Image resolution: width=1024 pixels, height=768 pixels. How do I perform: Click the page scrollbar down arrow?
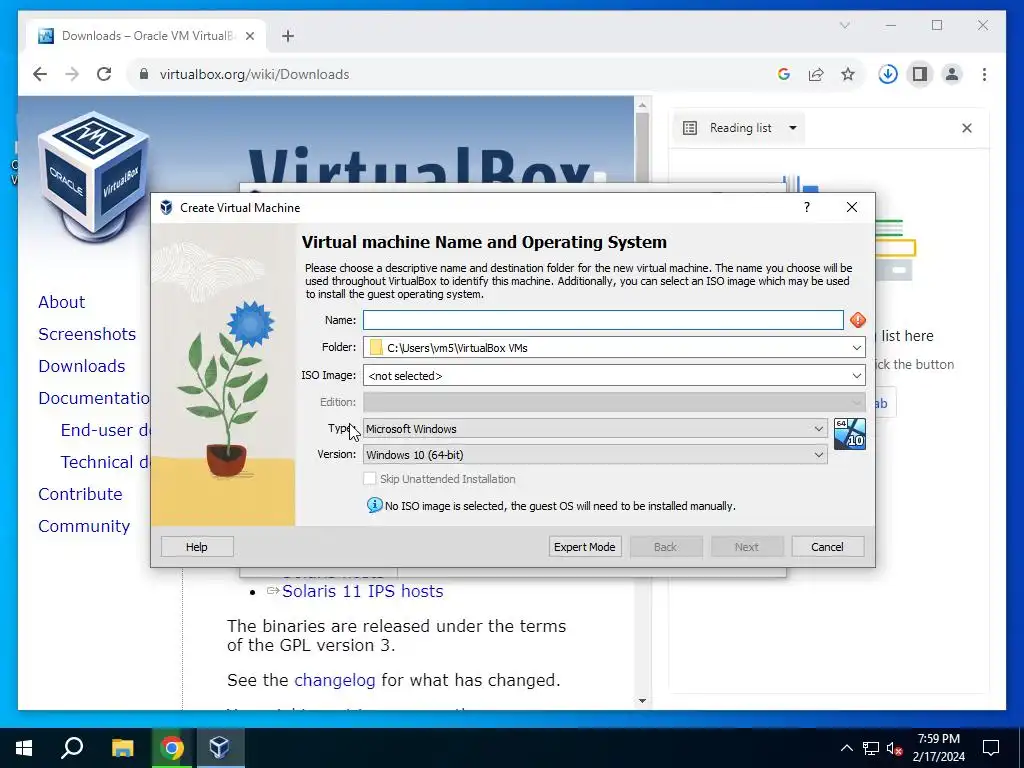click(642, 701)
